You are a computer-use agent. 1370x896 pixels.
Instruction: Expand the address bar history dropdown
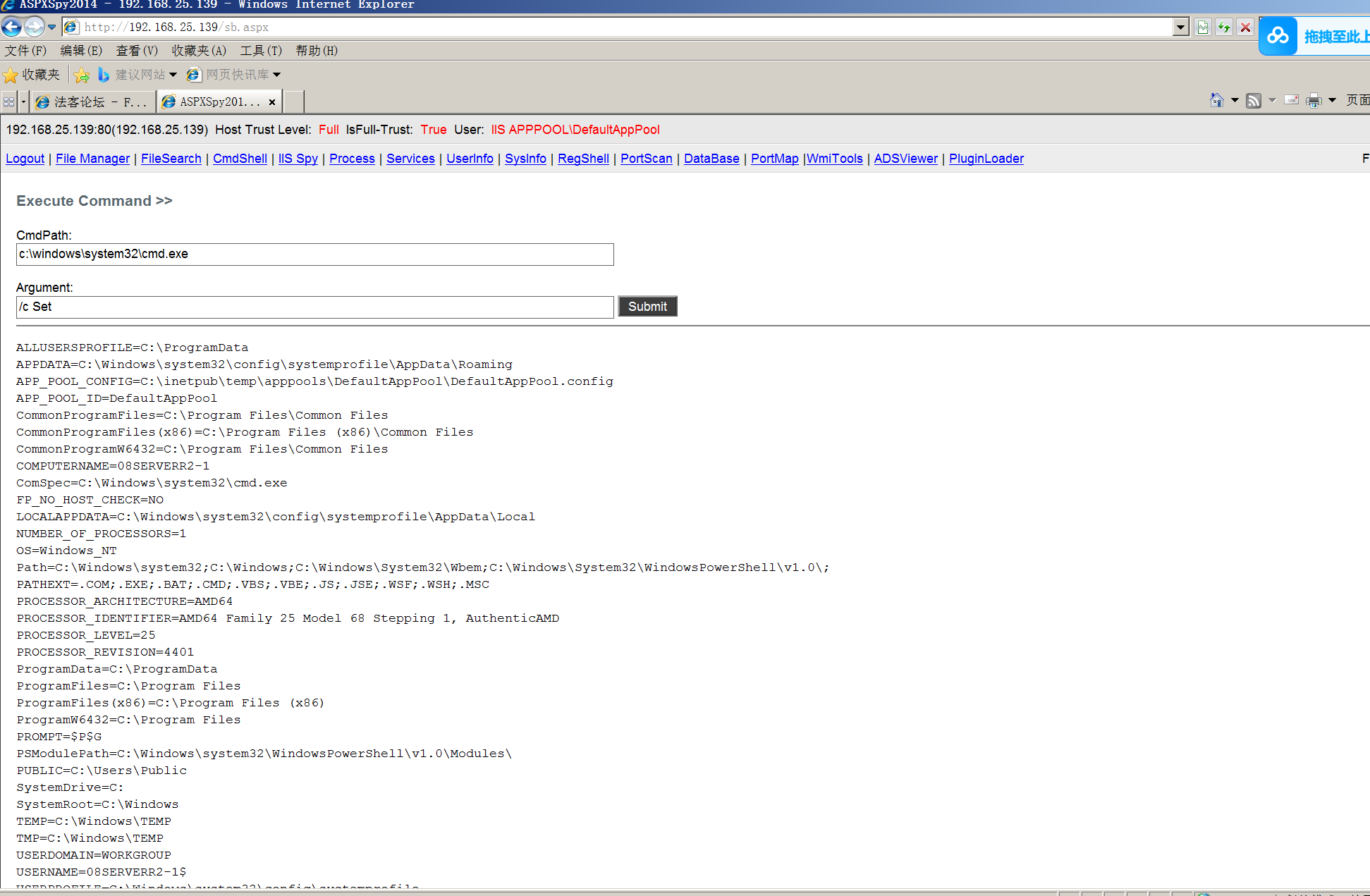(1181, 27)
